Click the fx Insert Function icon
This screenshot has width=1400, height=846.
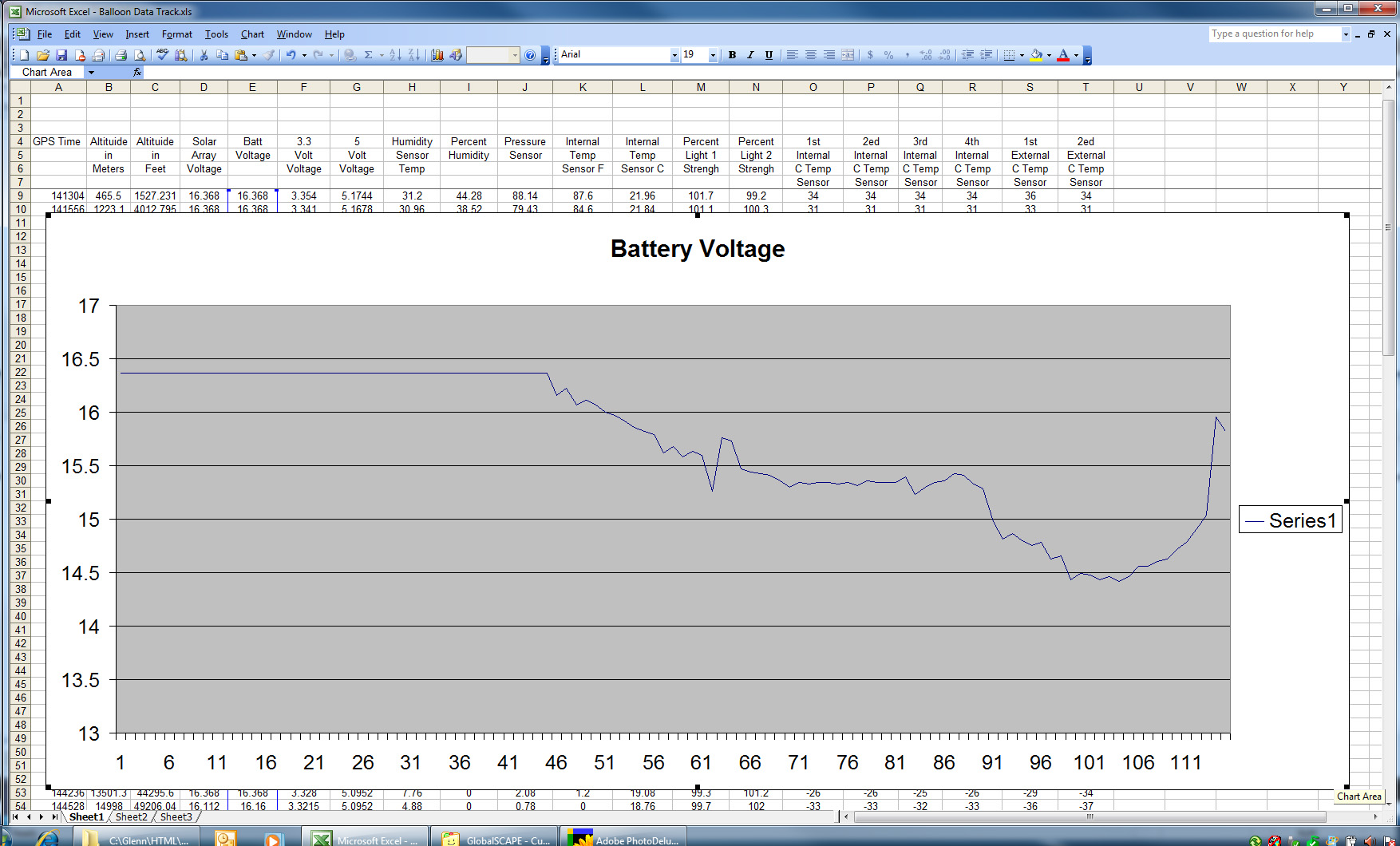(137, 72)
